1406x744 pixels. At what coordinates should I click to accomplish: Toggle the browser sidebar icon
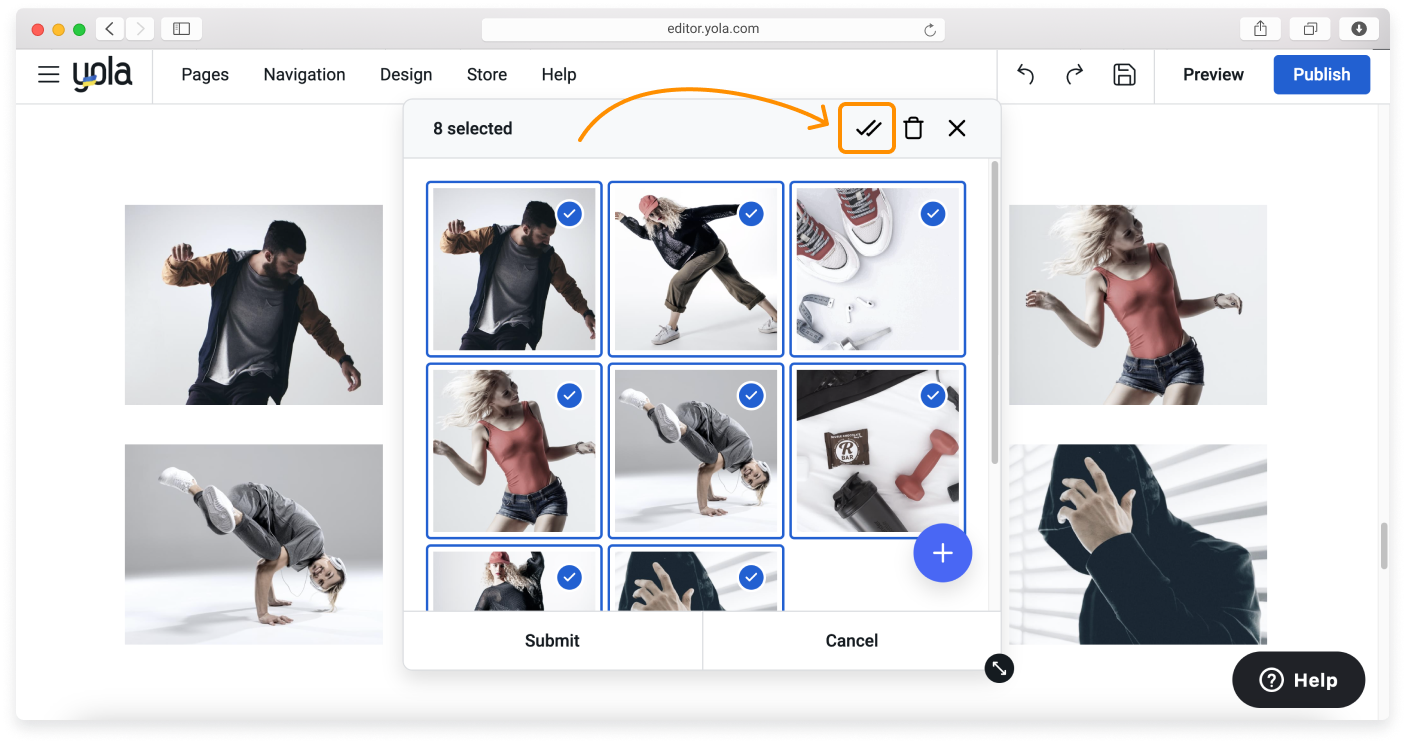pyautogui.click(x=181, y=28)
